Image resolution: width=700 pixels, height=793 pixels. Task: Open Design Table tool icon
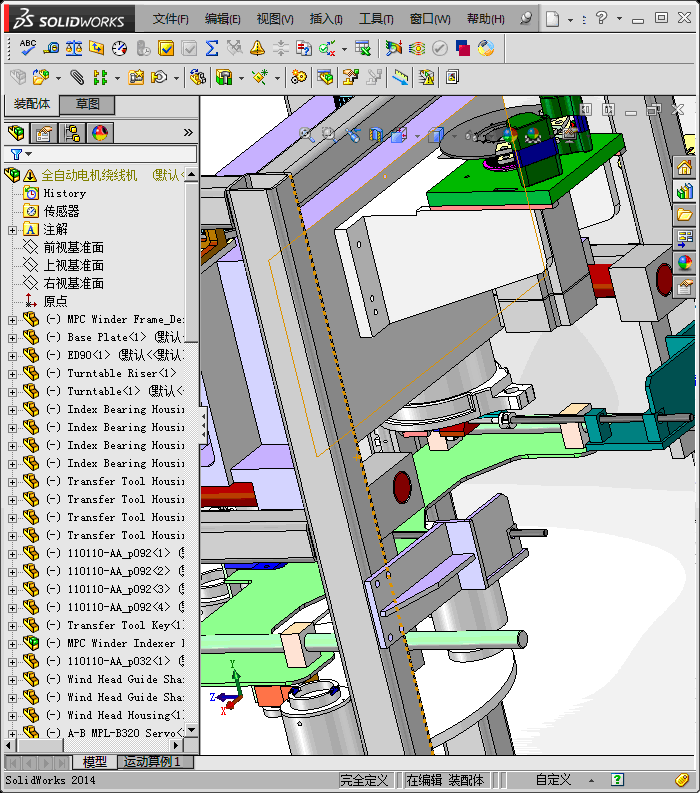[x=363, y=48]
